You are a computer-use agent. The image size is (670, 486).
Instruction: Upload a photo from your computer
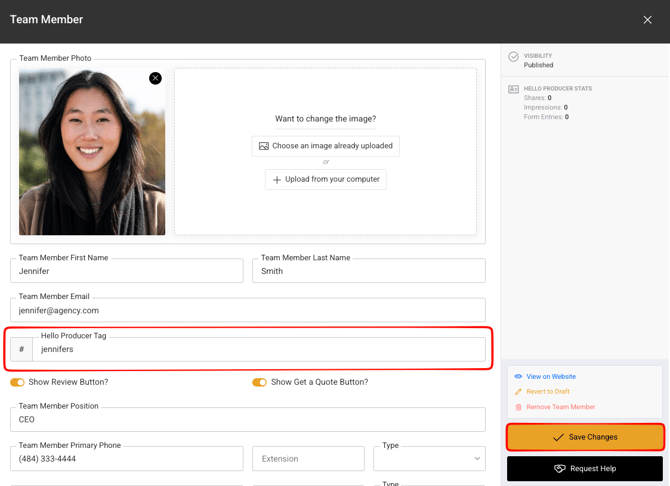tap(325, 180)
